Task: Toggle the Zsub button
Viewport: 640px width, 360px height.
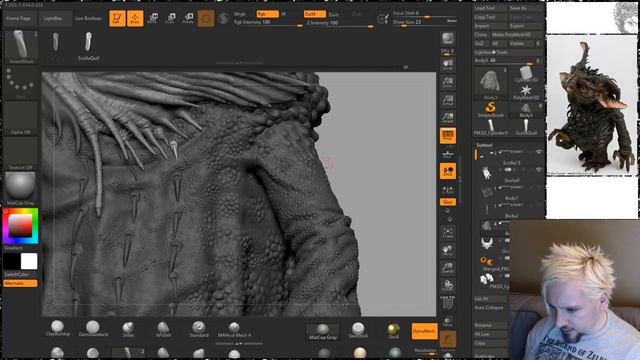Action: tap(334, 14)
